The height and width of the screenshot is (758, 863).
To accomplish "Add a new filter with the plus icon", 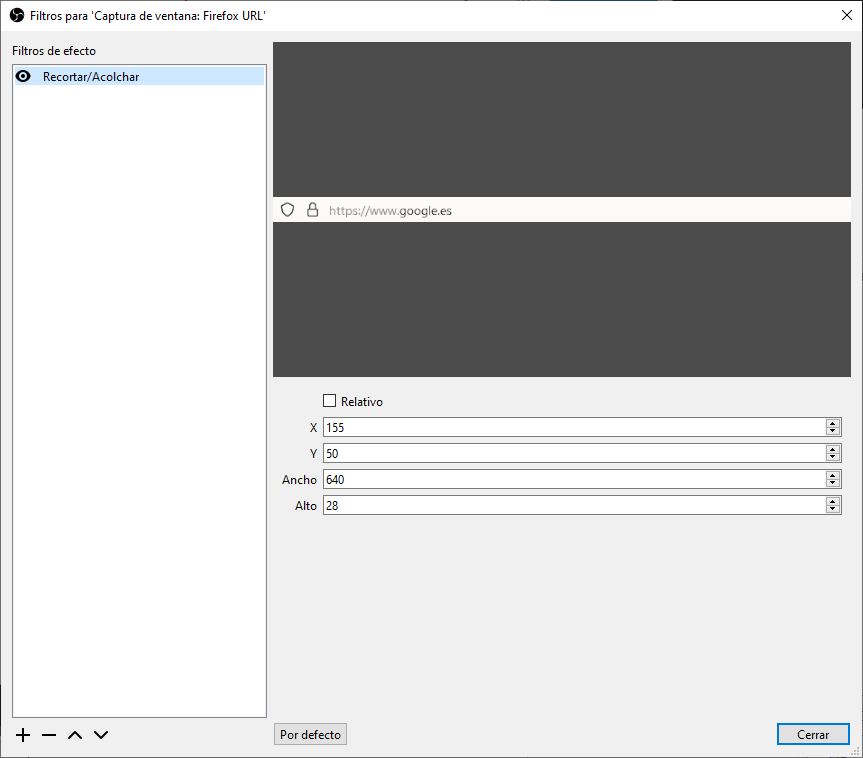I will pos(22,734).
